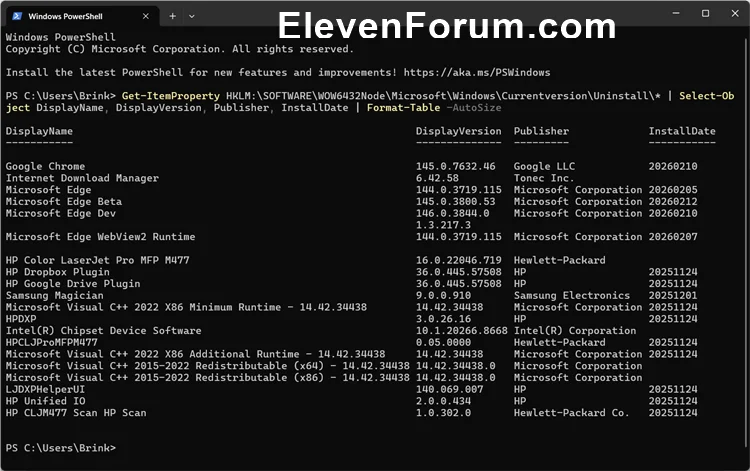Click the Hewlett-Packard Co. publisher
The width and height of the screenshot is (750, 471).
(572, 413)
